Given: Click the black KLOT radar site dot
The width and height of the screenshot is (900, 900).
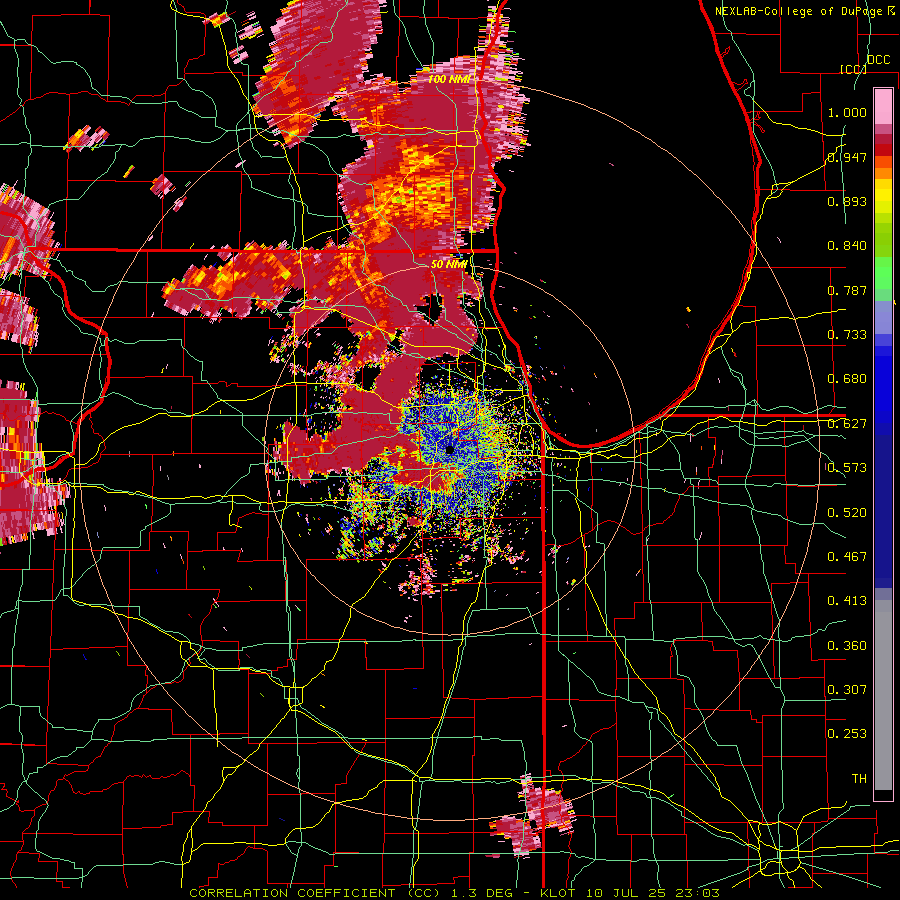Looking at the screenshot, I should [x=450, y=450].
